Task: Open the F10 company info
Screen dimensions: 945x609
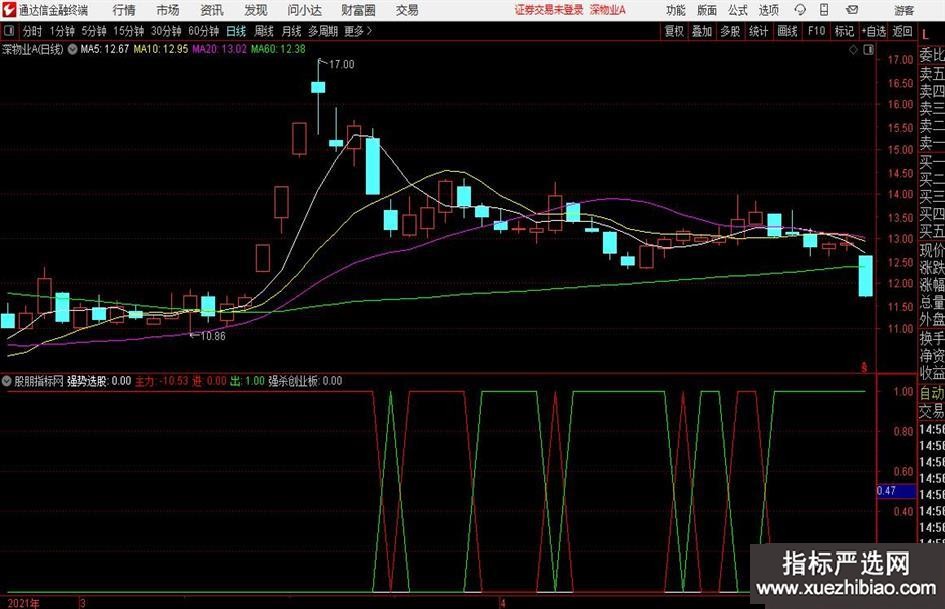Action: click(816, 31)
